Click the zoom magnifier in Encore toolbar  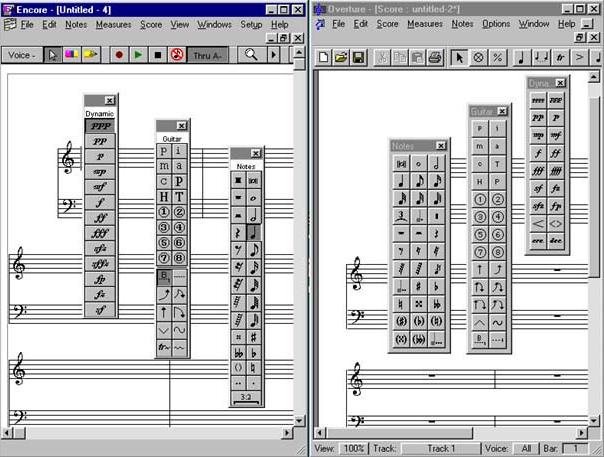coord(251,55)
